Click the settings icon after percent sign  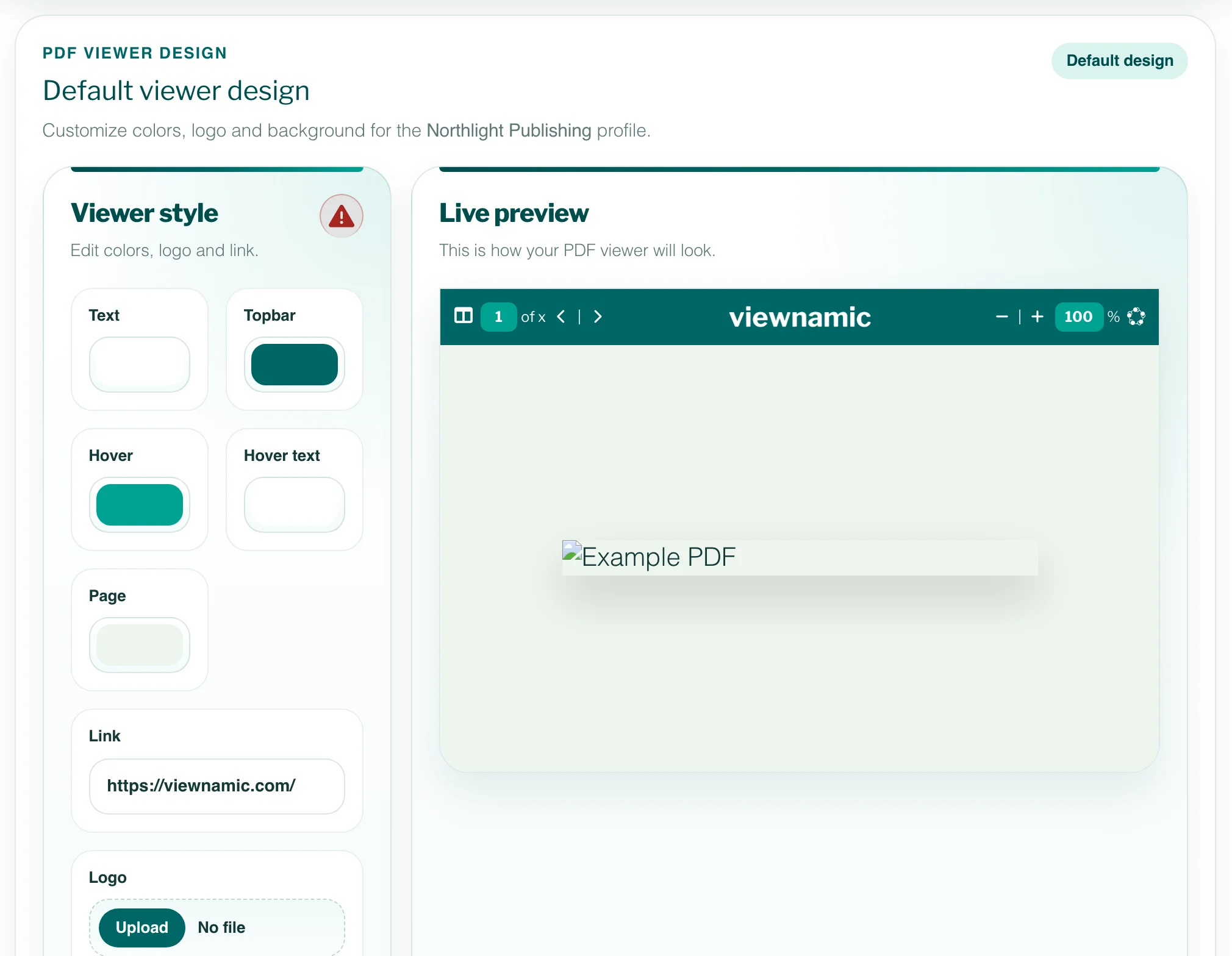pos(1136,316)
